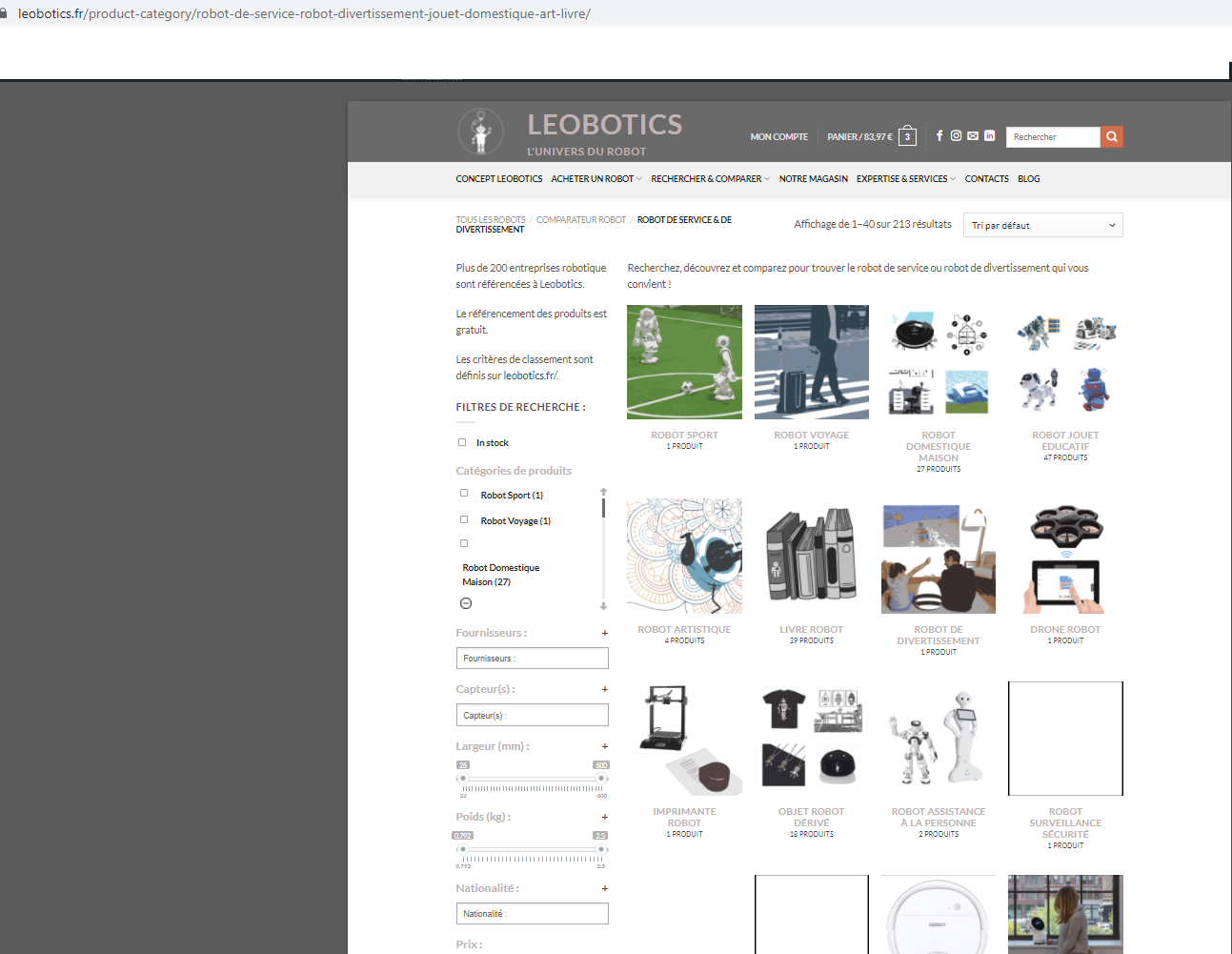Click the Leobotics robot logo
The width and height of the screenshot is (1232, 954).
point(480,132)
